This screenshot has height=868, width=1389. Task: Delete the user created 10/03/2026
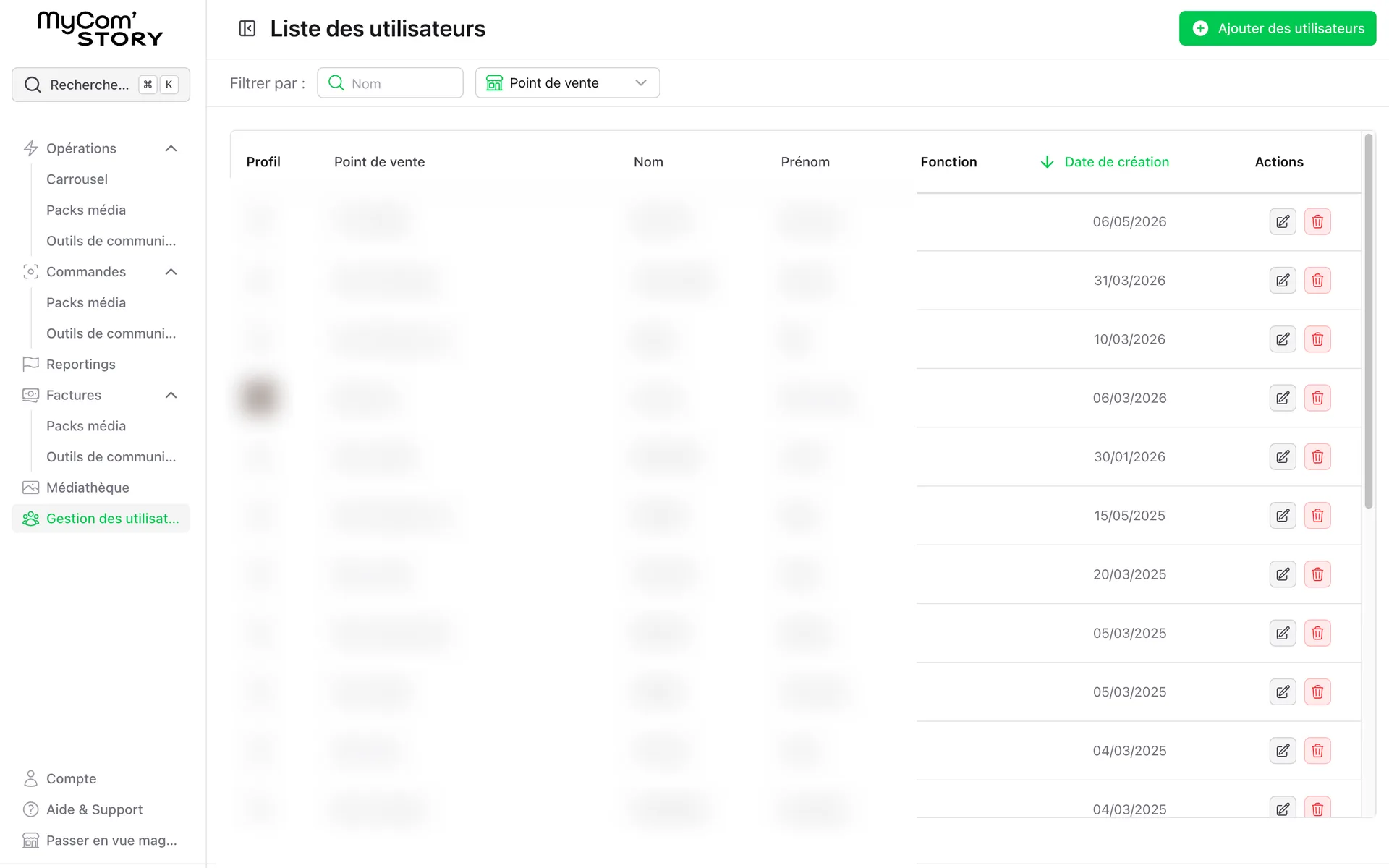[1317, 339]
